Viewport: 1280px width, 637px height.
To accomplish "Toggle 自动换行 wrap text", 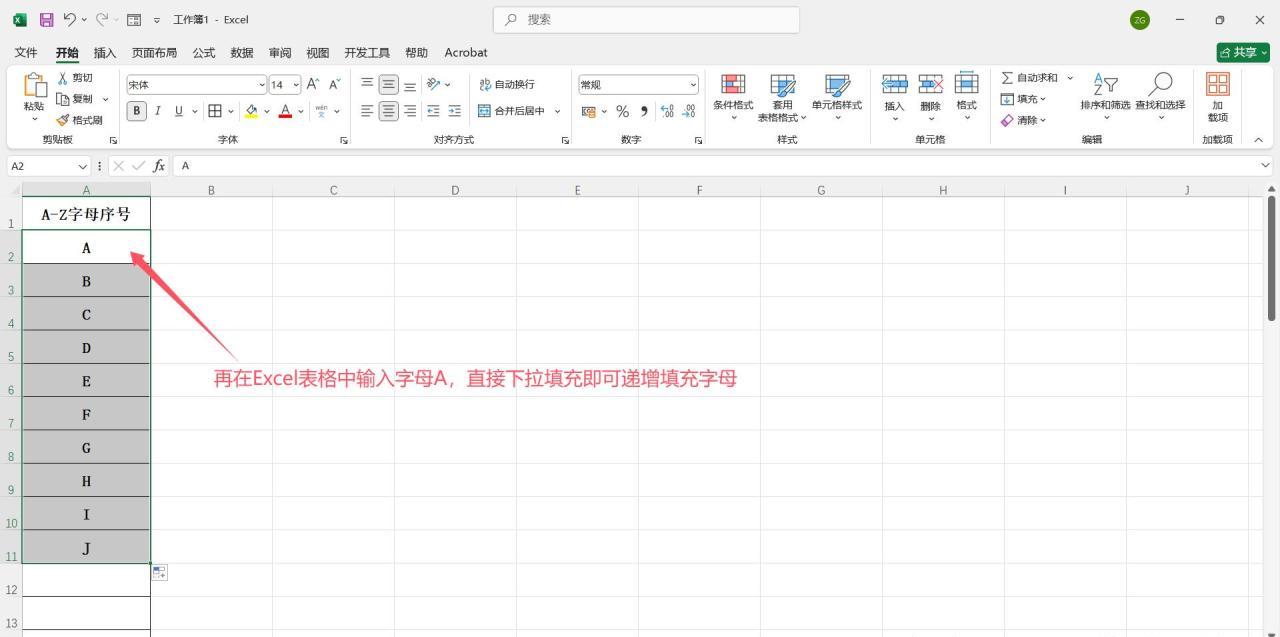I will [506, 84].
